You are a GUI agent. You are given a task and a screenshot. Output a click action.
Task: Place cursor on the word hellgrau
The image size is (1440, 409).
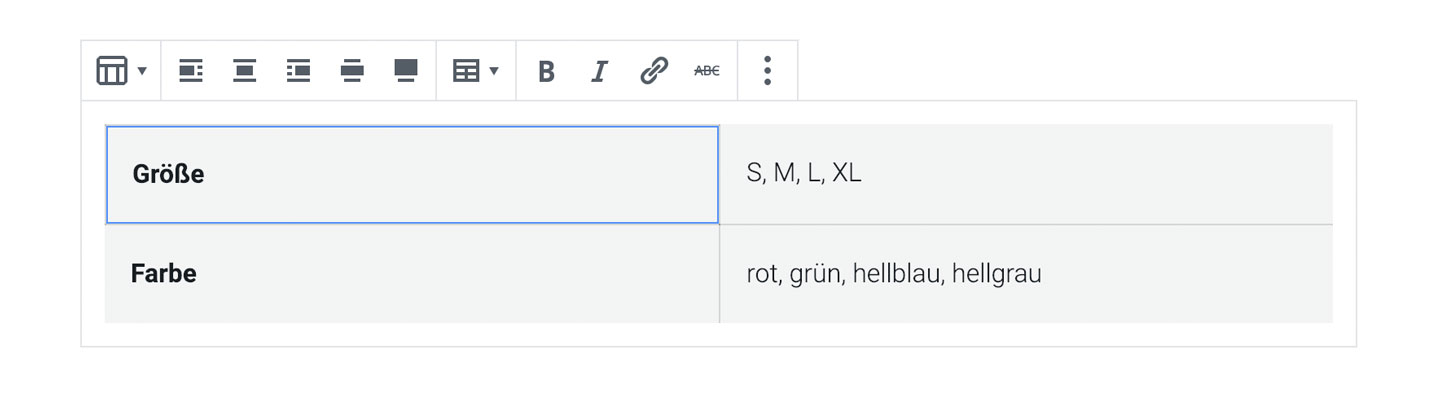coord(997,274)
